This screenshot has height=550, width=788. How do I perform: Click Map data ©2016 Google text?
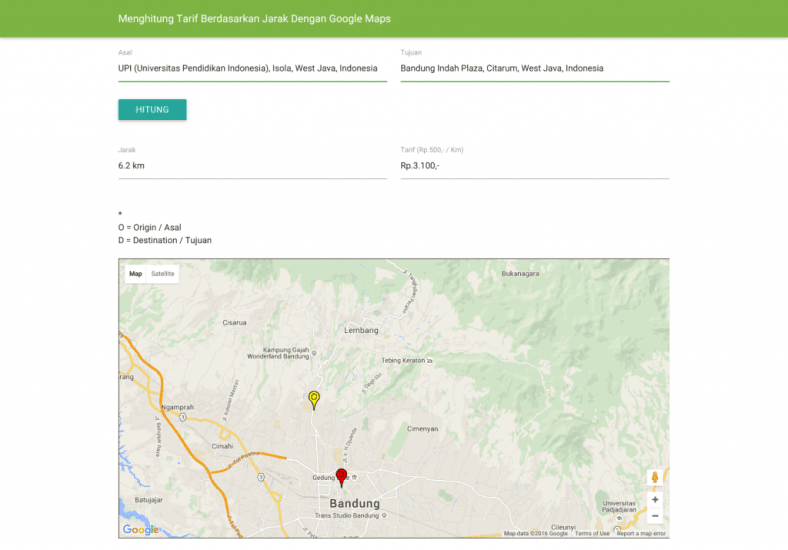click(536, 533)
